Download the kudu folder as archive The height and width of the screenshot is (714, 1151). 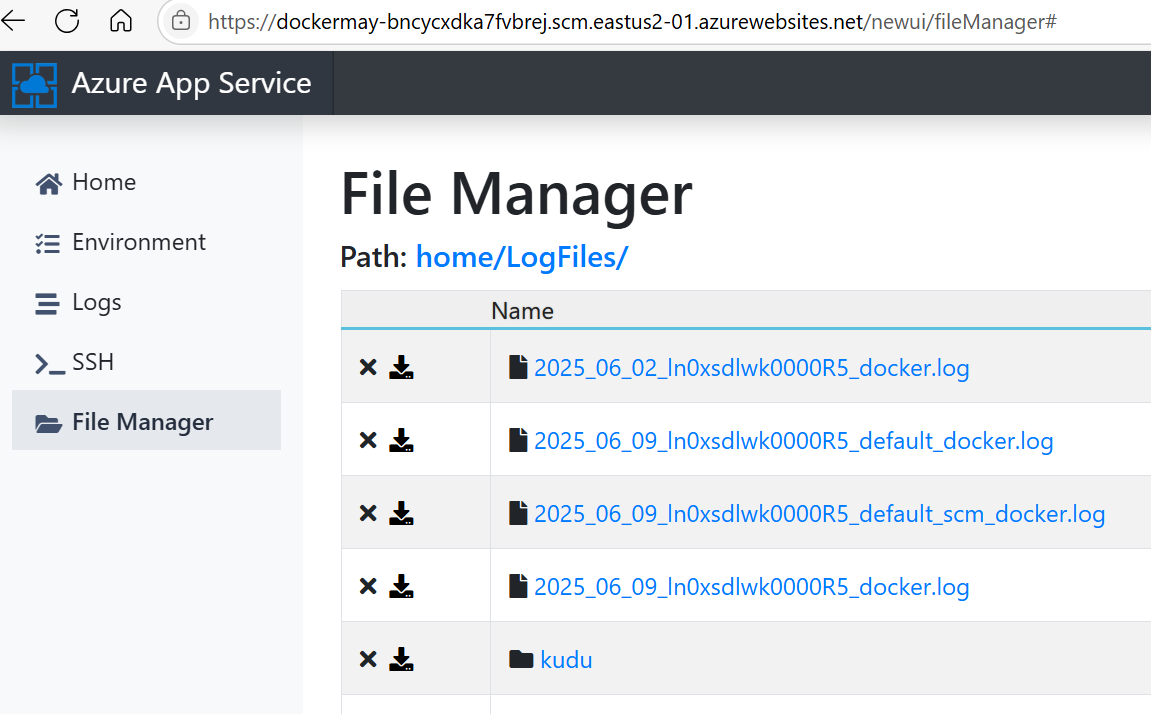point(402,659)
